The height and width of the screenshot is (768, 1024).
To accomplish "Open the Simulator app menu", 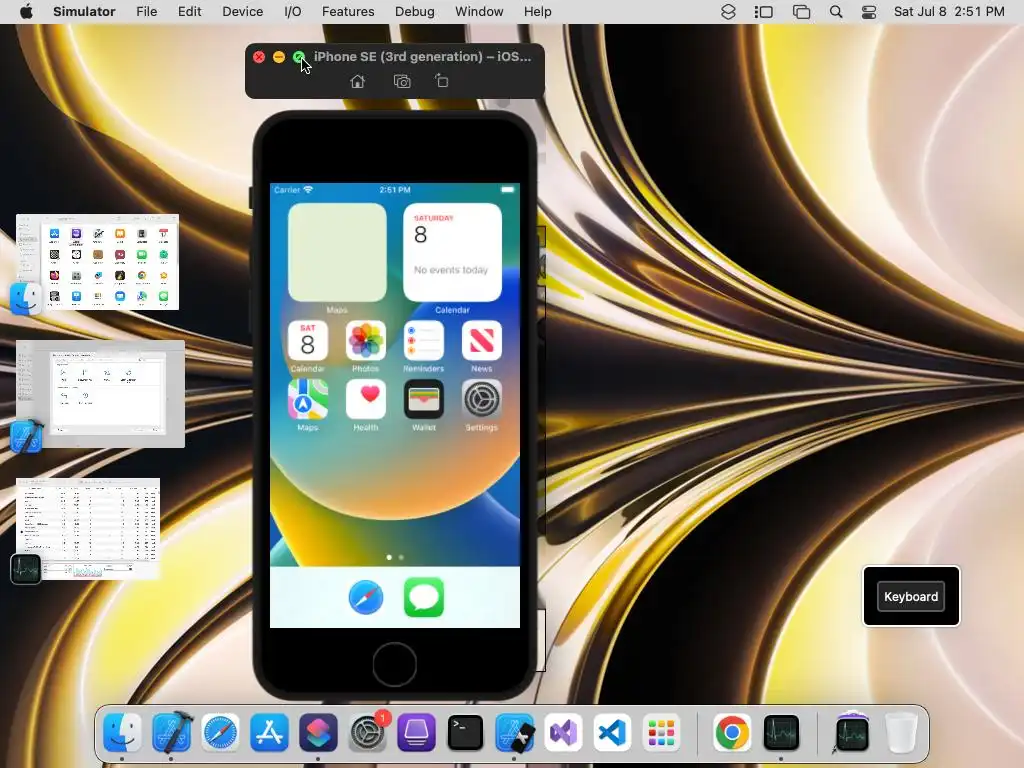I will pos(84,12).
